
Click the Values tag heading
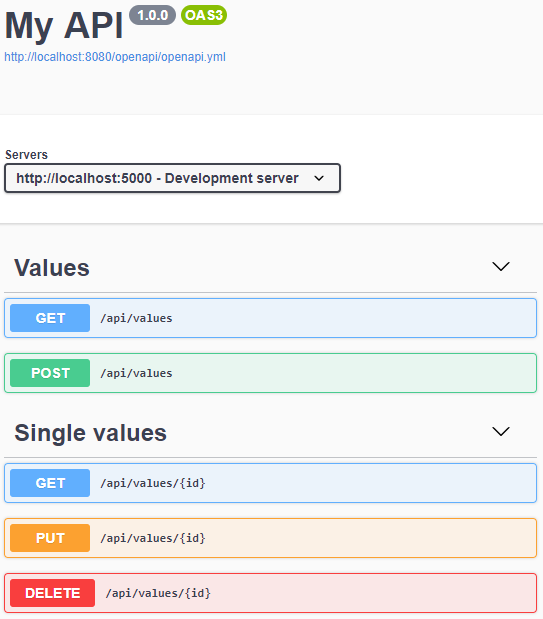coord(52,268)
